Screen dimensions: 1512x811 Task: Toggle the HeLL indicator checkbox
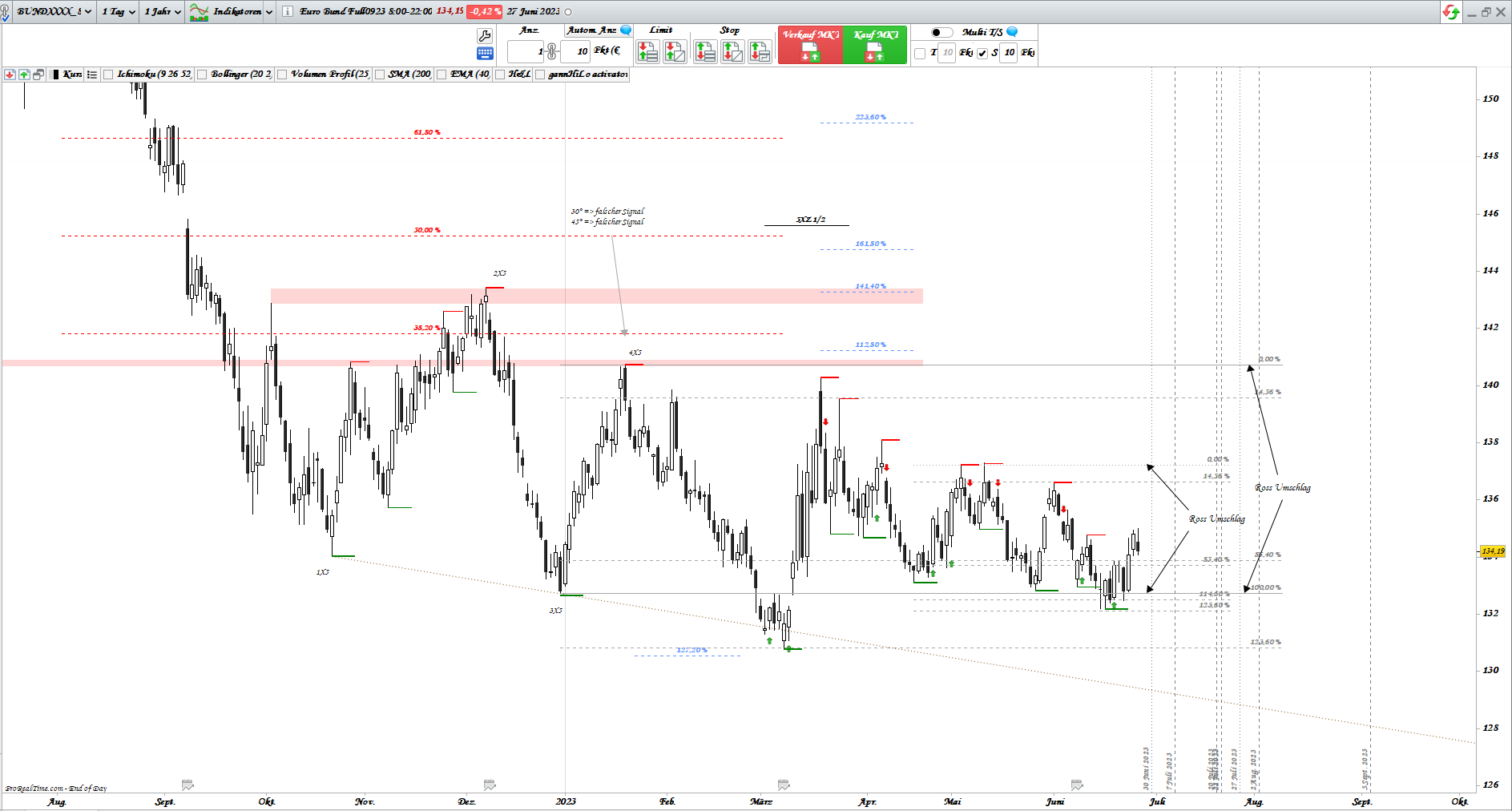tap(500, 75)
